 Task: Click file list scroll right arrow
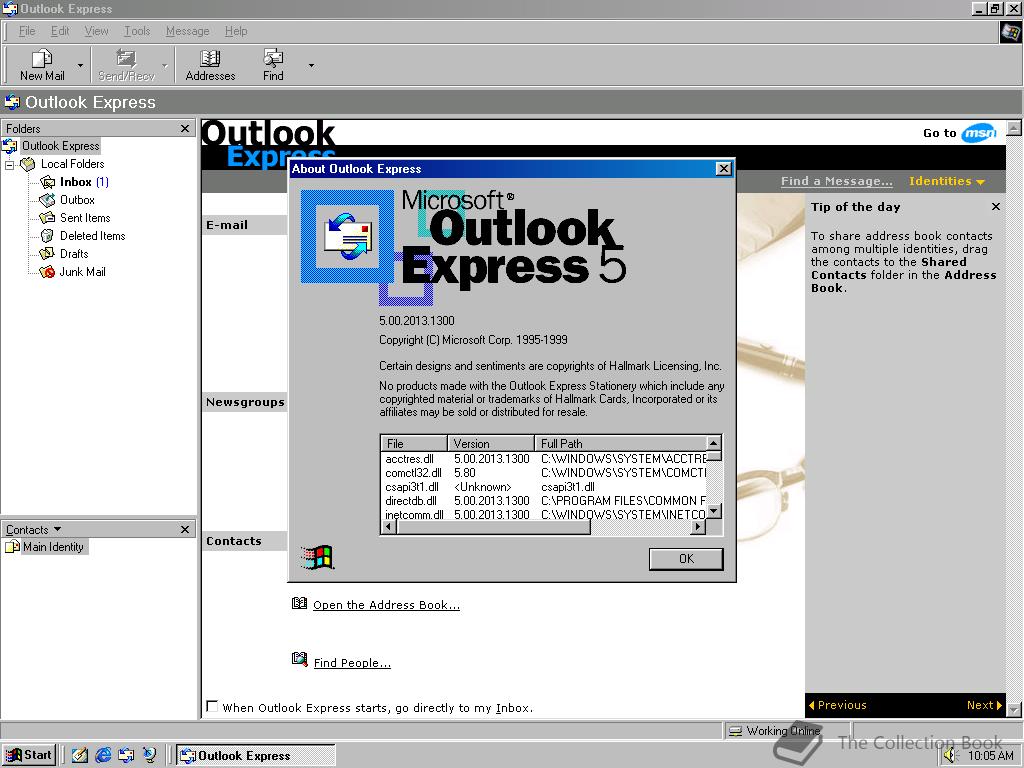[698, 526]
